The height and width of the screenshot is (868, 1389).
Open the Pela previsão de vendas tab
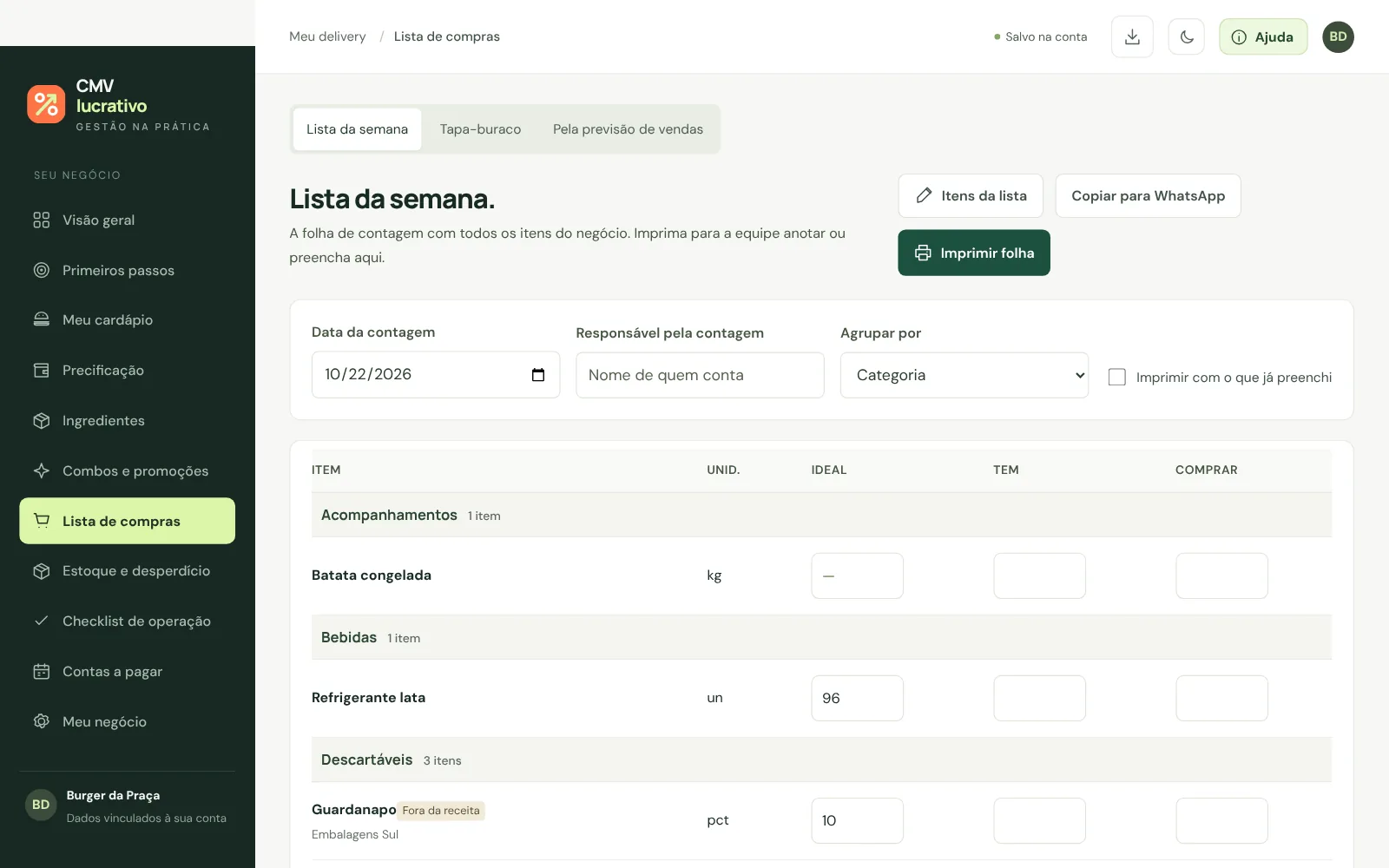click(x=628, y=129)
